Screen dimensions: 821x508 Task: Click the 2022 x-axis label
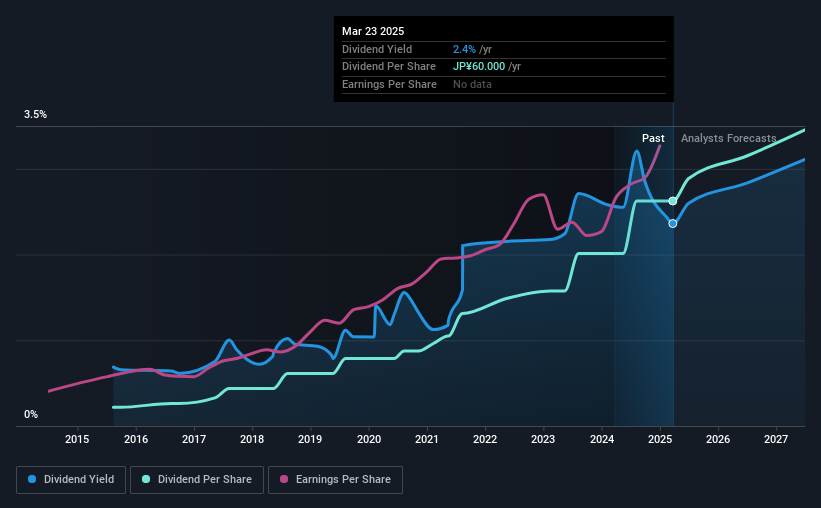[485, 439]
